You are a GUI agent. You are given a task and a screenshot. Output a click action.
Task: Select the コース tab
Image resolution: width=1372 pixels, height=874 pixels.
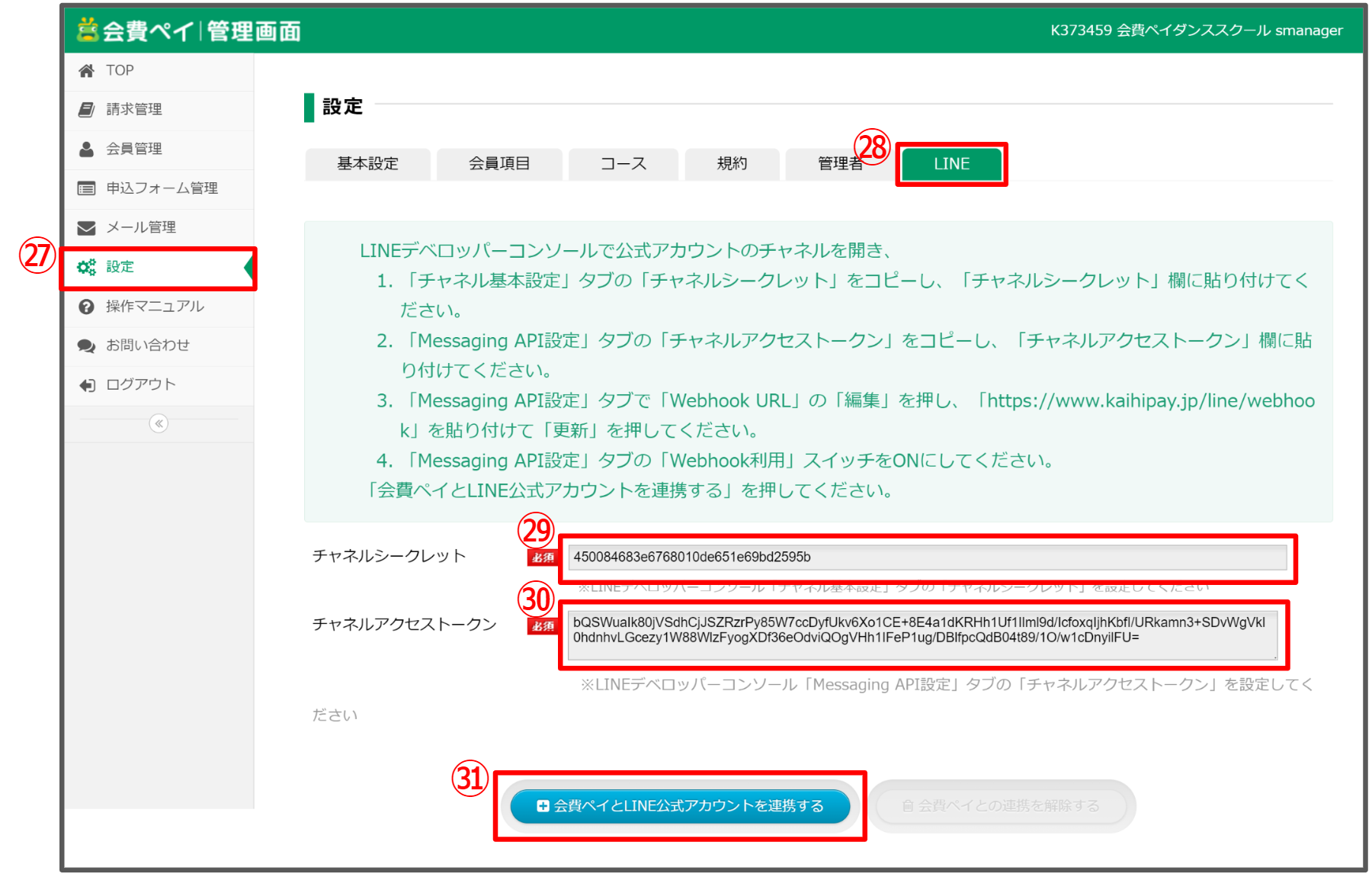[623, 164]
